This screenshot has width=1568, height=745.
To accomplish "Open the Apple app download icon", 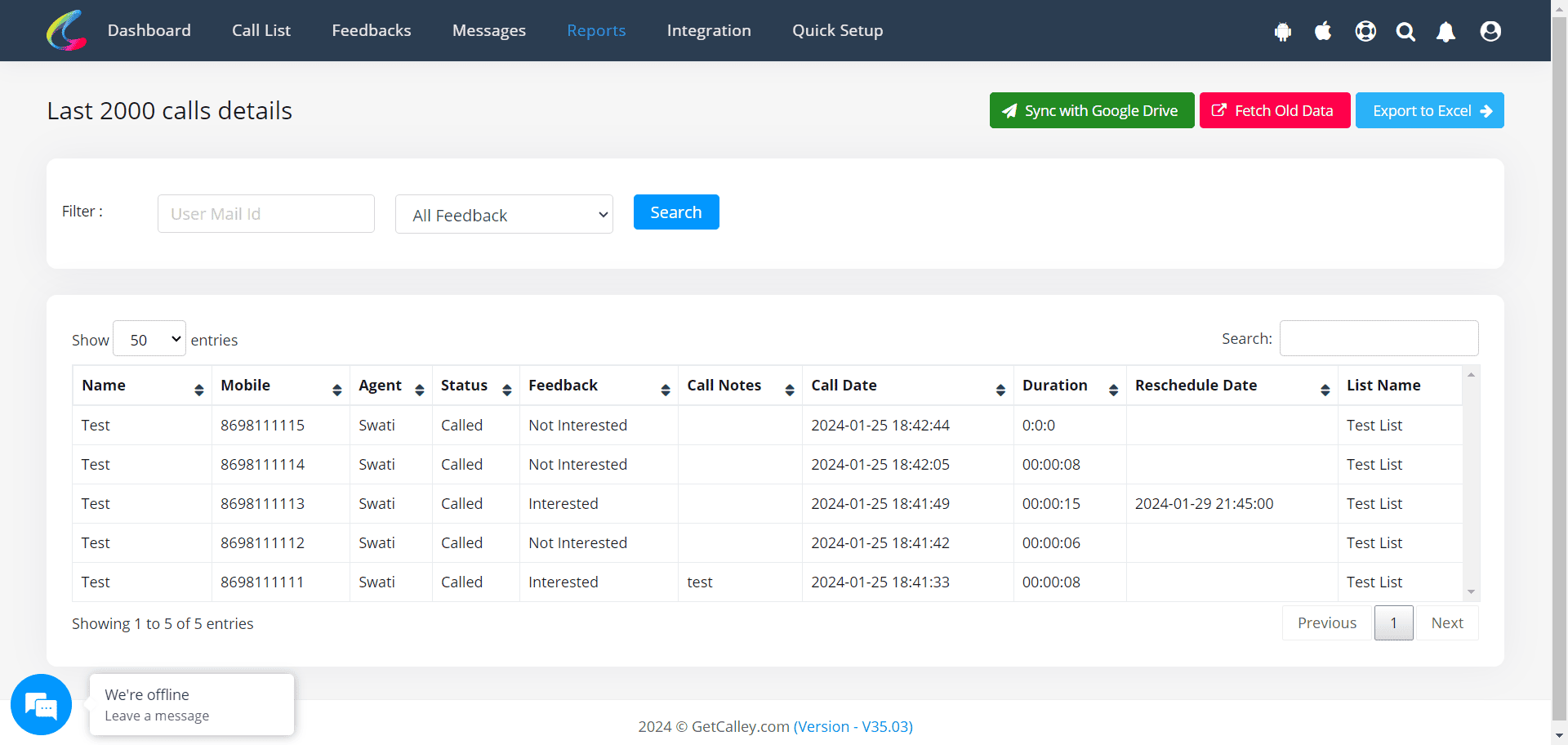I will [x=1323, y=31].
